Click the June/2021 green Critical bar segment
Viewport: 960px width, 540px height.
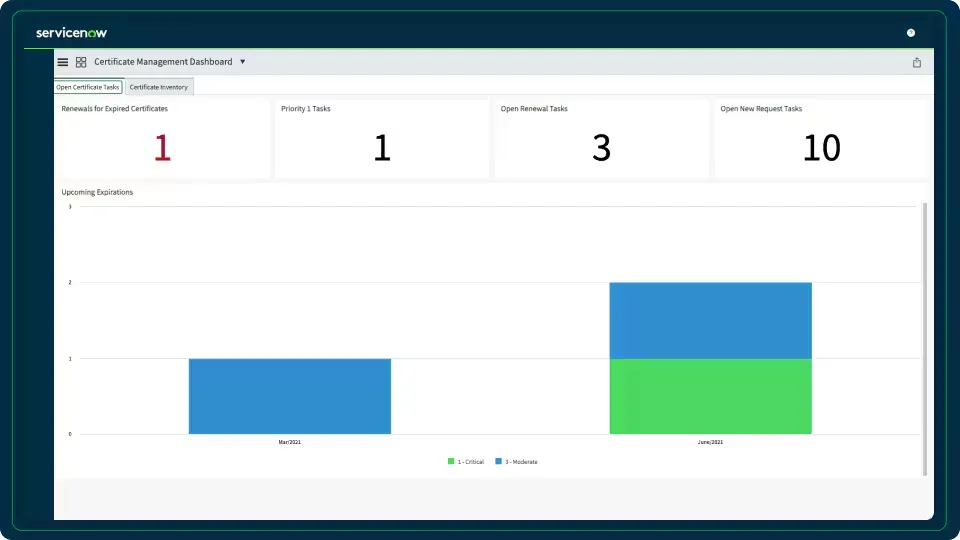click(x=710, y=396)
